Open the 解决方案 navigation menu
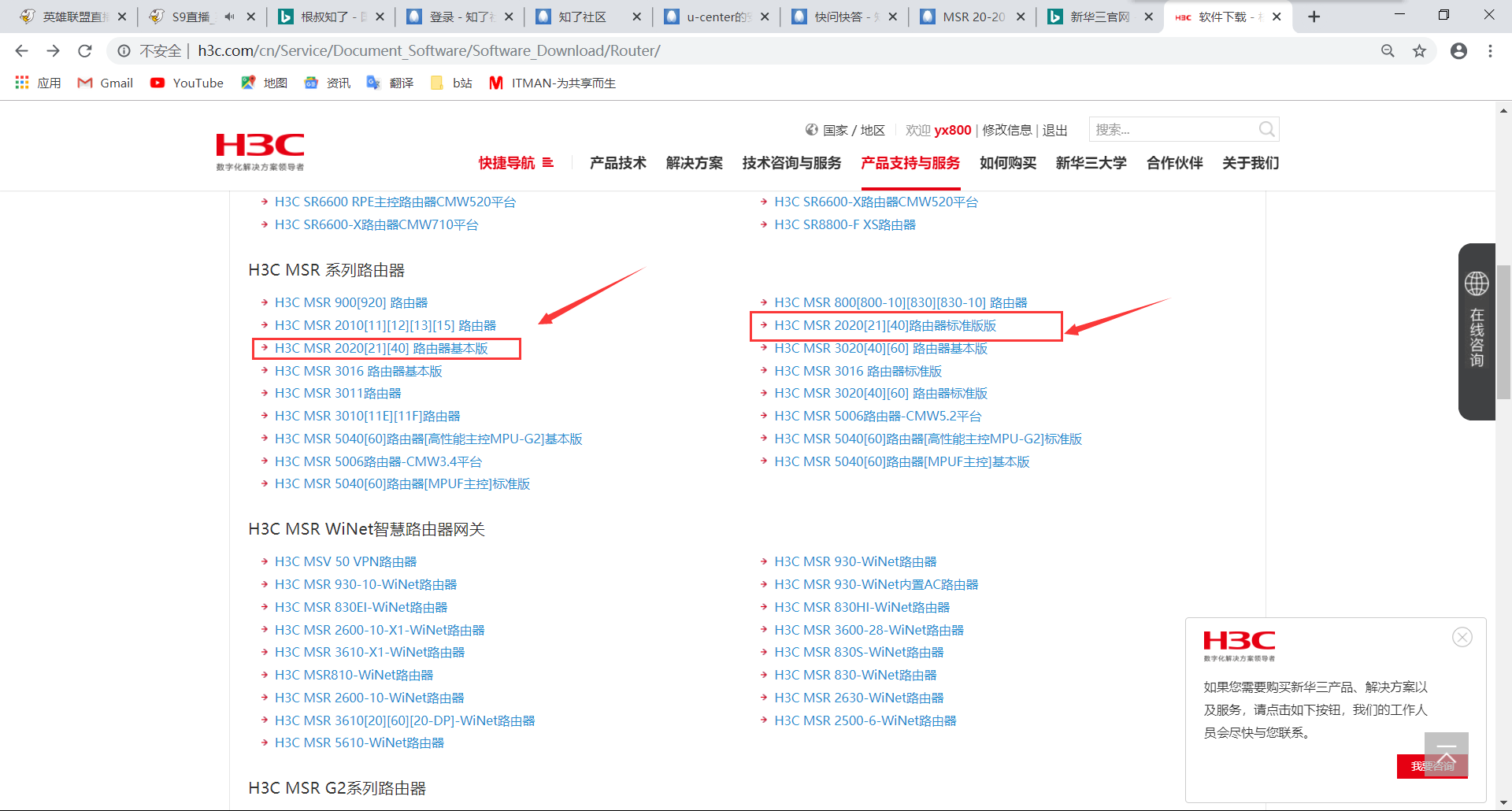Image resolution: width=1512 pixels, height=811 pixels. pos(694,163)
